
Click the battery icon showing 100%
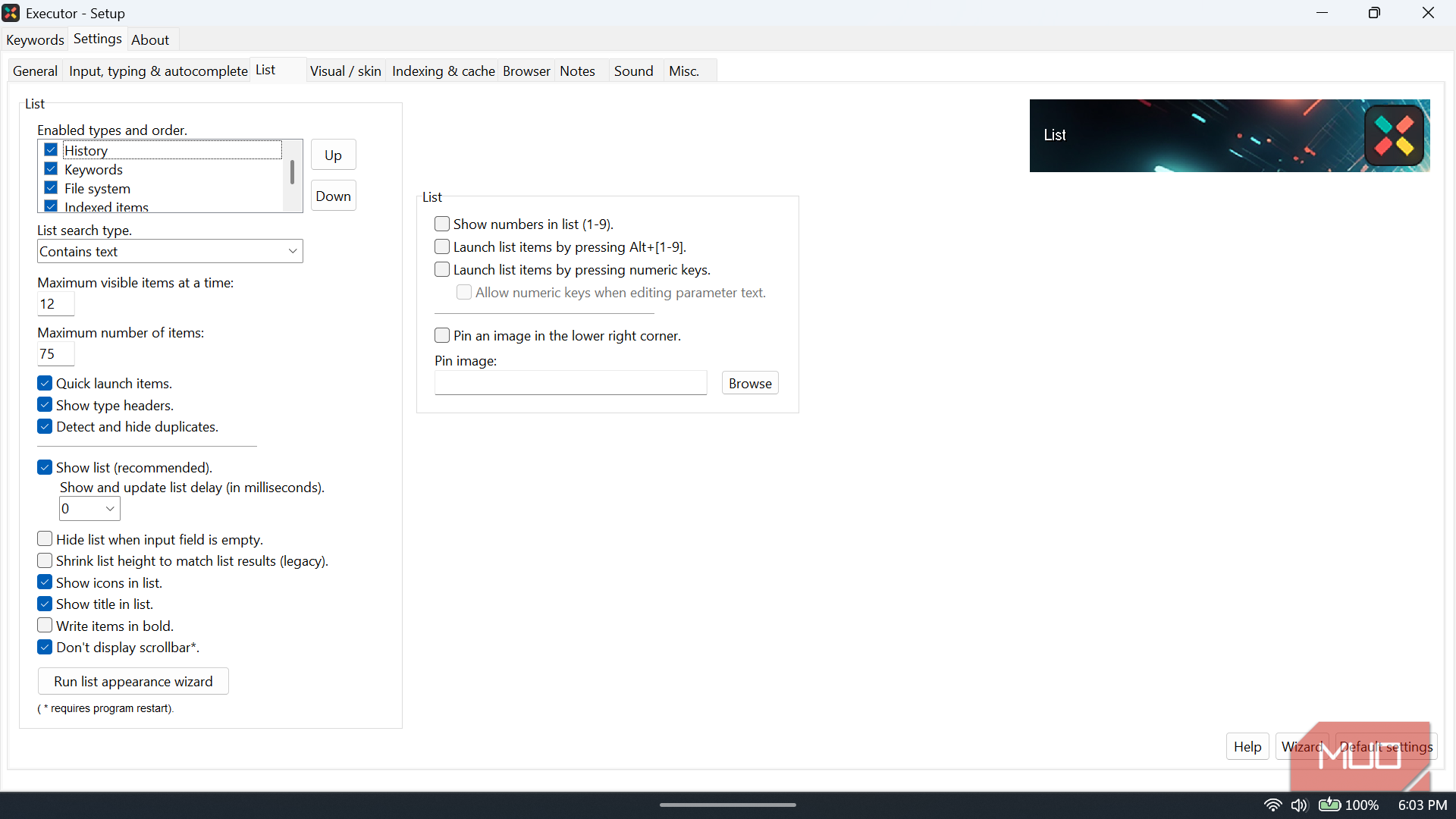point(1329,805)
